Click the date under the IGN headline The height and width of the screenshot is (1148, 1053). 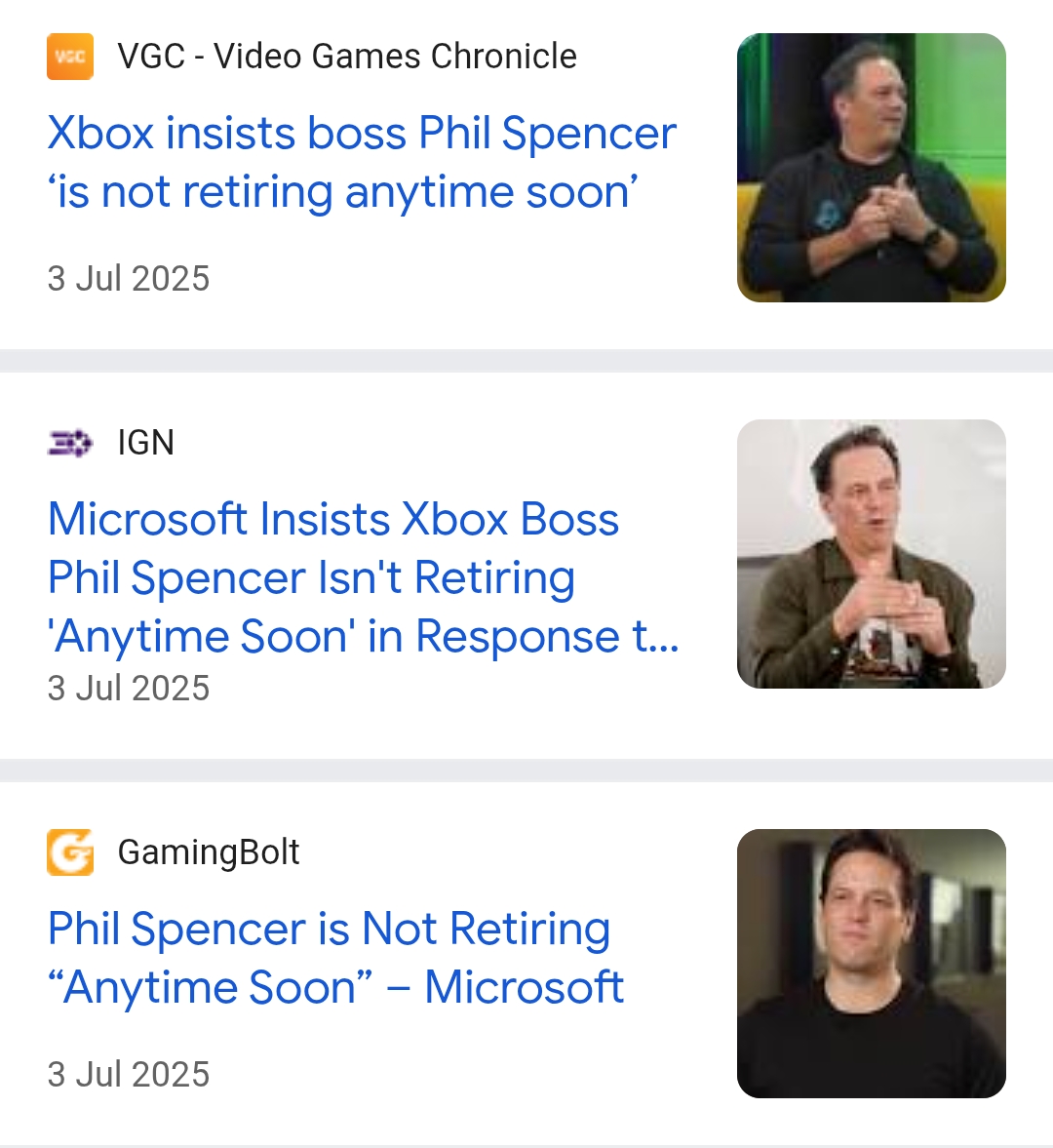tap(129, 689)
